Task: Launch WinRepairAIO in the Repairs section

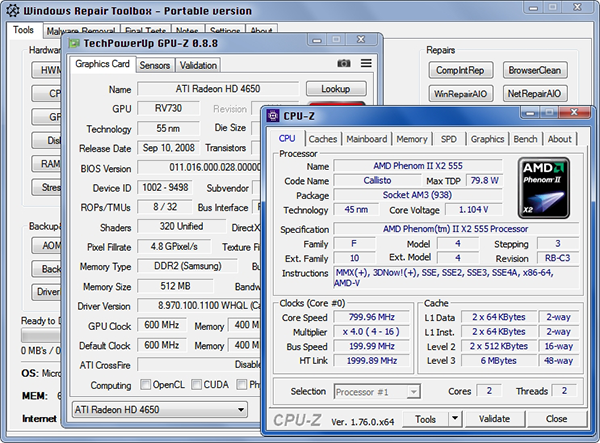Action: [x=460, y=94]
